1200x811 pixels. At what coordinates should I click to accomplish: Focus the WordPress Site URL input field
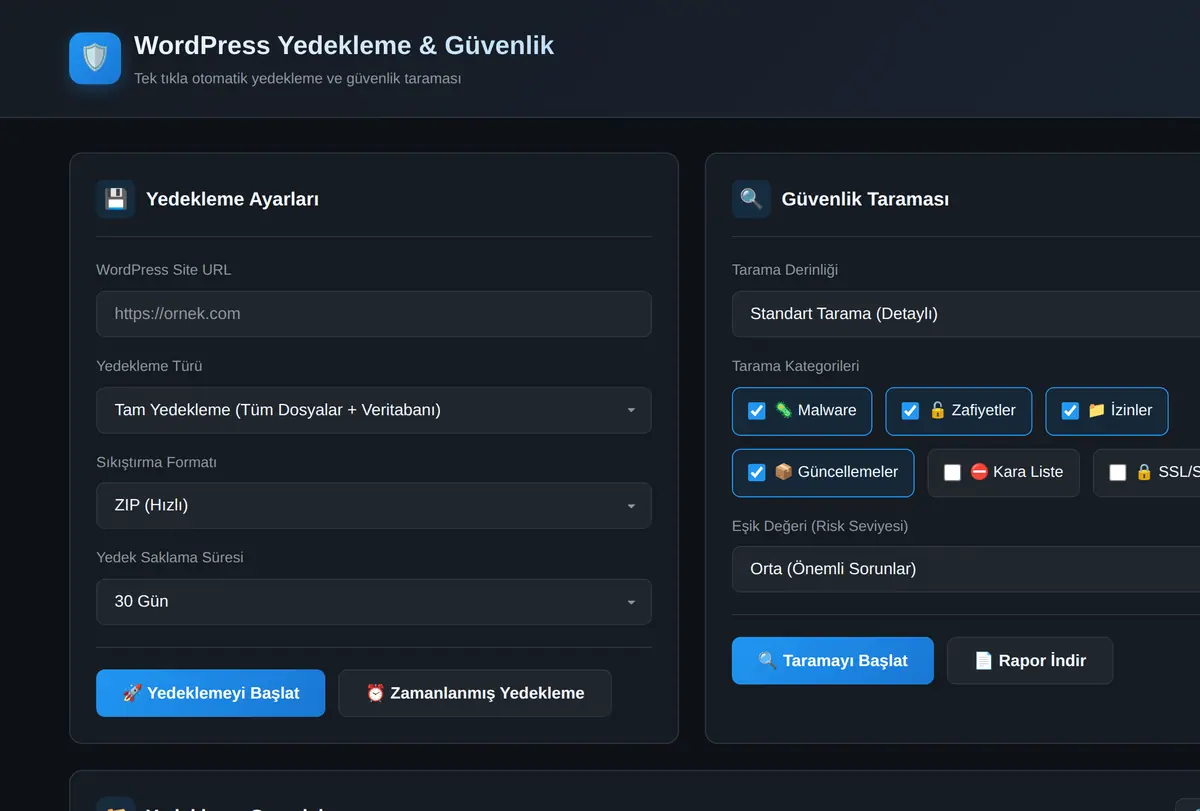tap(374, 314)
